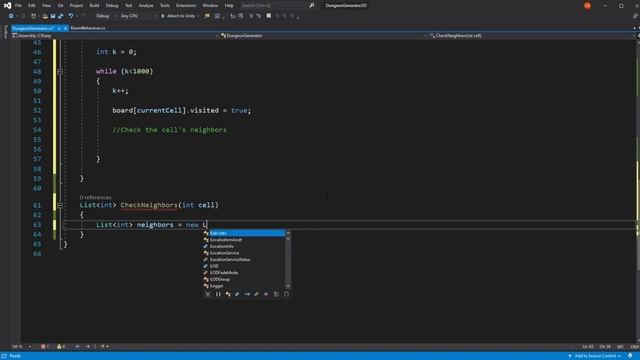The width and height of the screenshot is (640, 360).
Task: Open the Debug menu
Action: coord(112,6)
